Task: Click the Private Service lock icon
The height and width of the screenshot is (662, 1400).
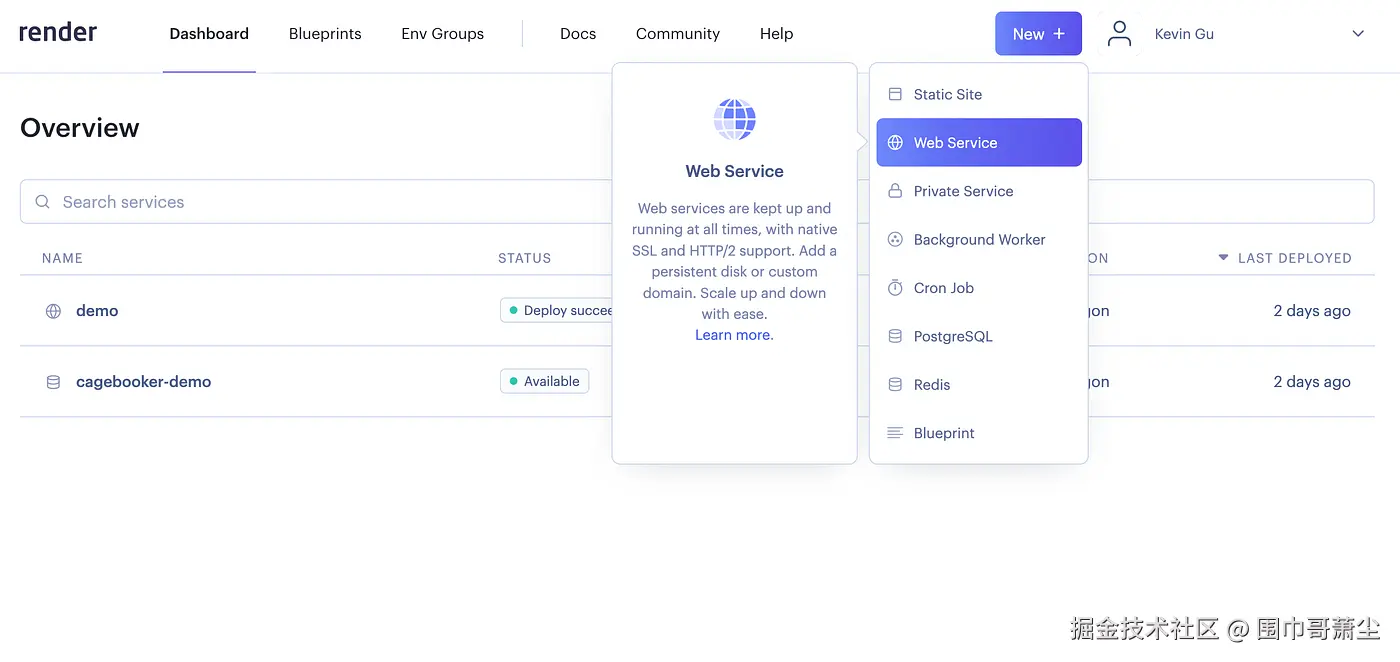Action: coord(895,191)
